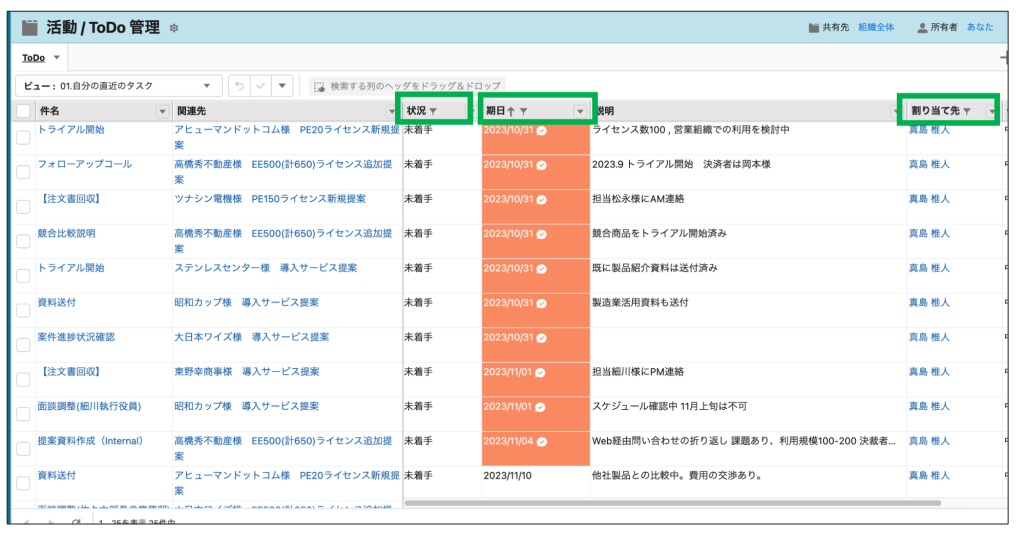Check the box for ツナシン電機様 【注文書回収】 row
This screenshot has height=533, width=1024.
(24, 207)
